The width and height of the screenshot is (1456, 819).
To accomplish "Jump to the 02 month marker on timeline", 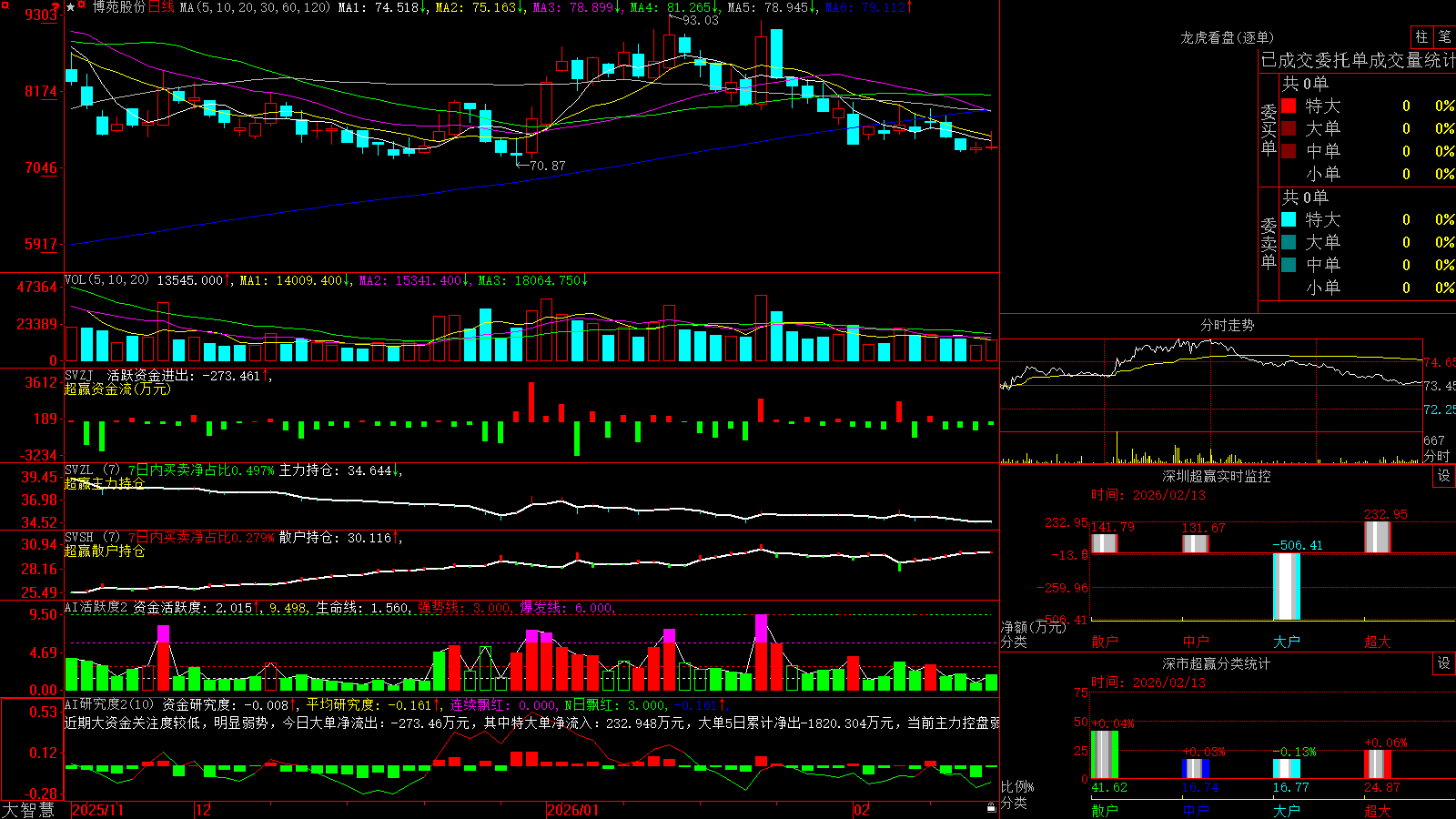I will pos(861,810).
